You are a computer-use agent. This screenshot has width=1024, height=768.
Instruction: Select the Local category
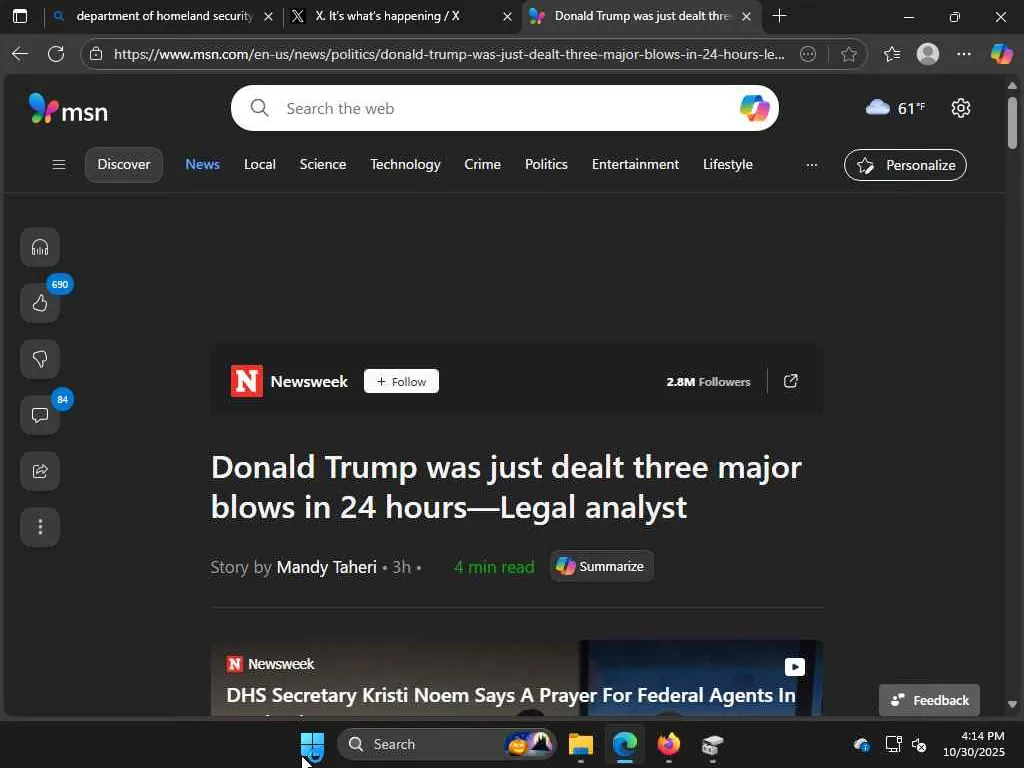[260, 165]
